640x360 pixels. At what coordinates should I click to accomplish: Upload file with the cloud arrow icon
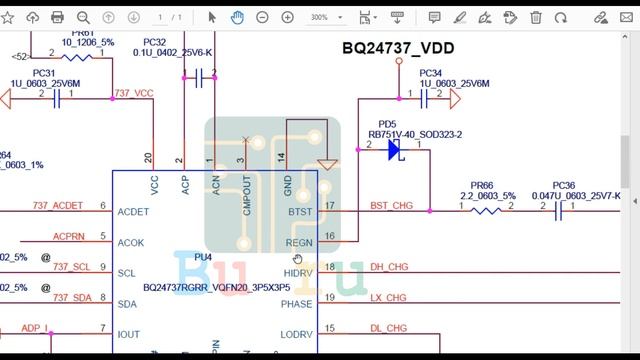click(x=32, y=18)
